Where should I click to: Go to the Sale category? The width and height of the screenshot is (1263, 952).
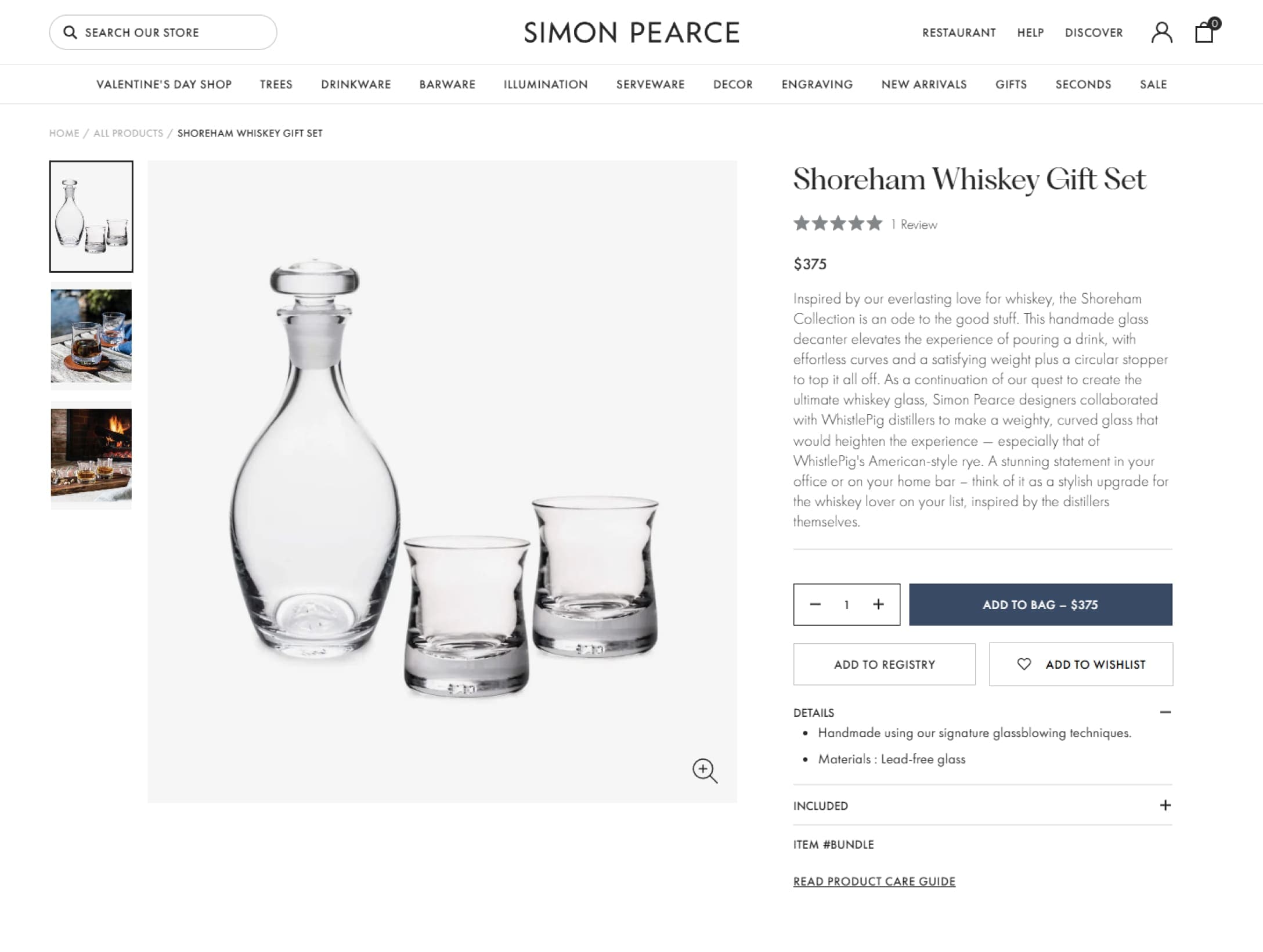(x=1153, y=84)
